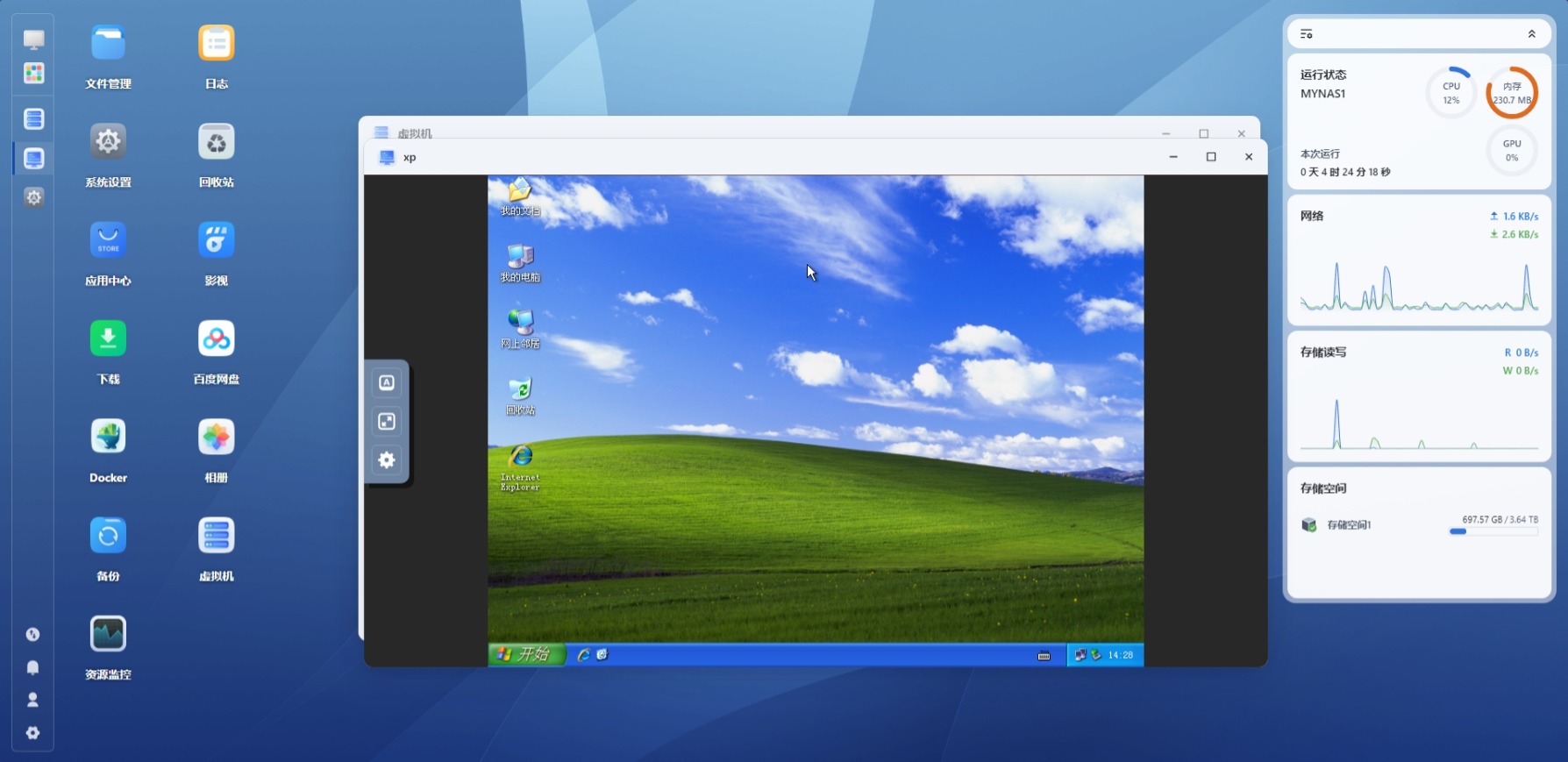The width and height of the screenshot is (1568, 762).
Task: Open 我的文档 inside XP desktop
Action: point(520,196)
